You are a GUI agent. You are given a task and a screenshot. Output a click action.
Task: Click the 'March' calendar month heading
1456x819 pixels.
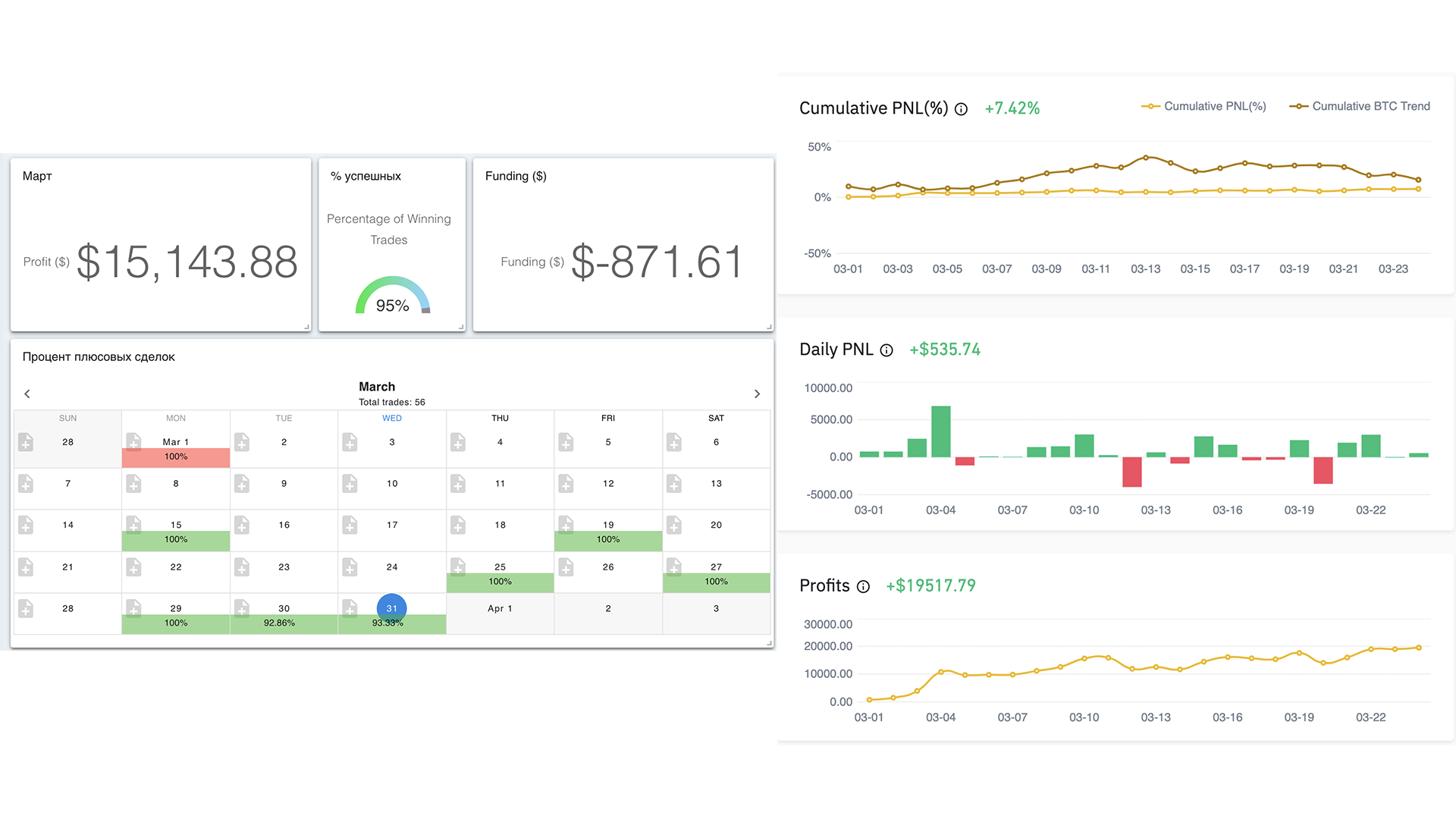[x=377, y=387]
